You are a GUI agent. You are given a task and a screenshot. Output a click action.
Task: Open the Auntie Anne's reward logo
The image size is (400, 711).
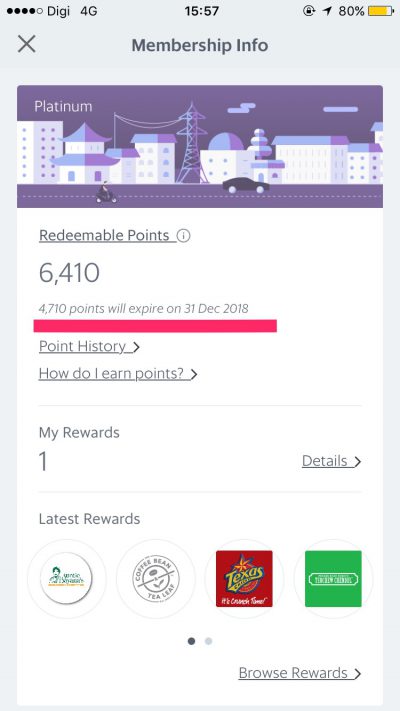coord(66,579)
